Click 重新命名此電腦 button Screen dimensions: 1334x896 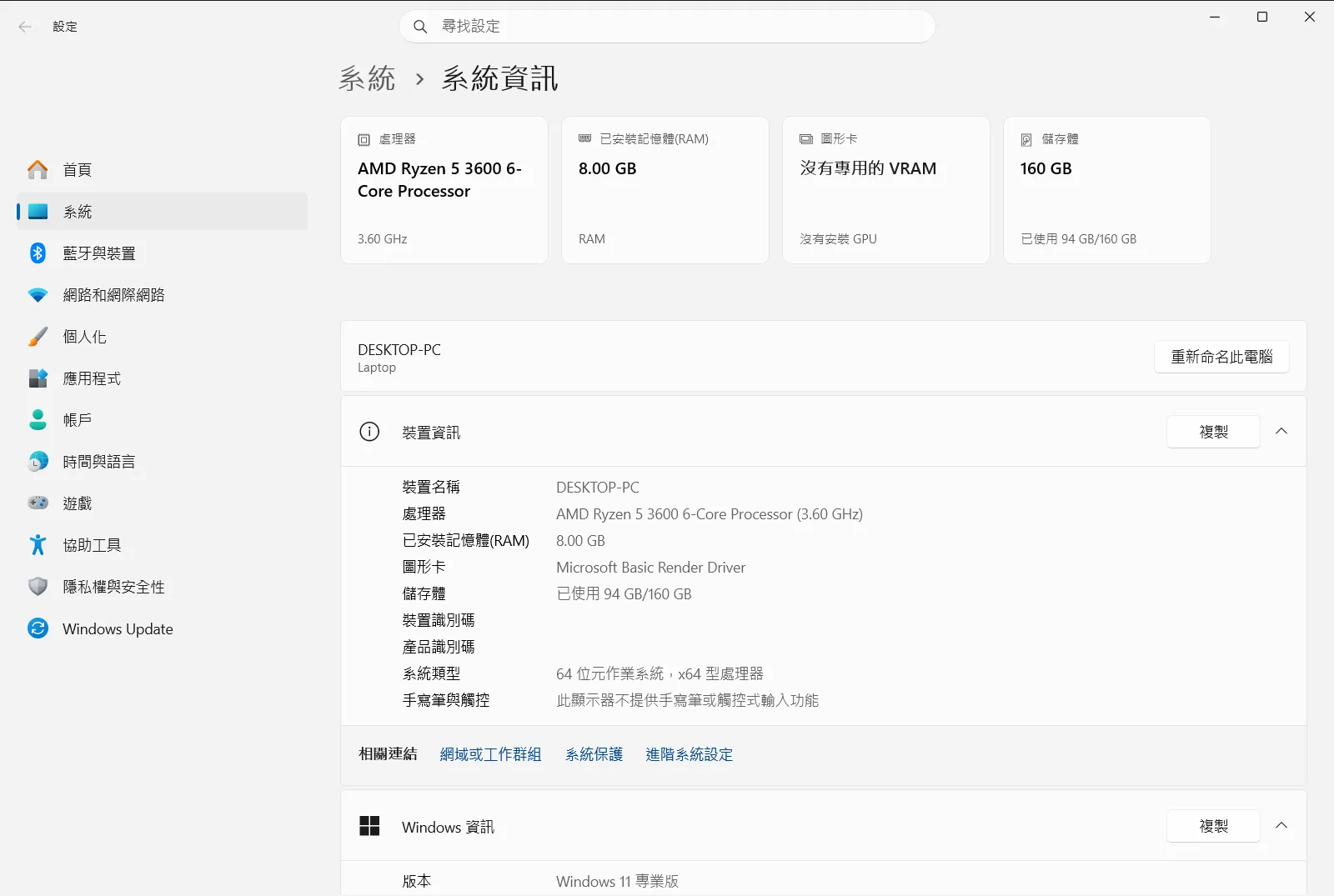pyautogui.click(x=1221, y=357)
